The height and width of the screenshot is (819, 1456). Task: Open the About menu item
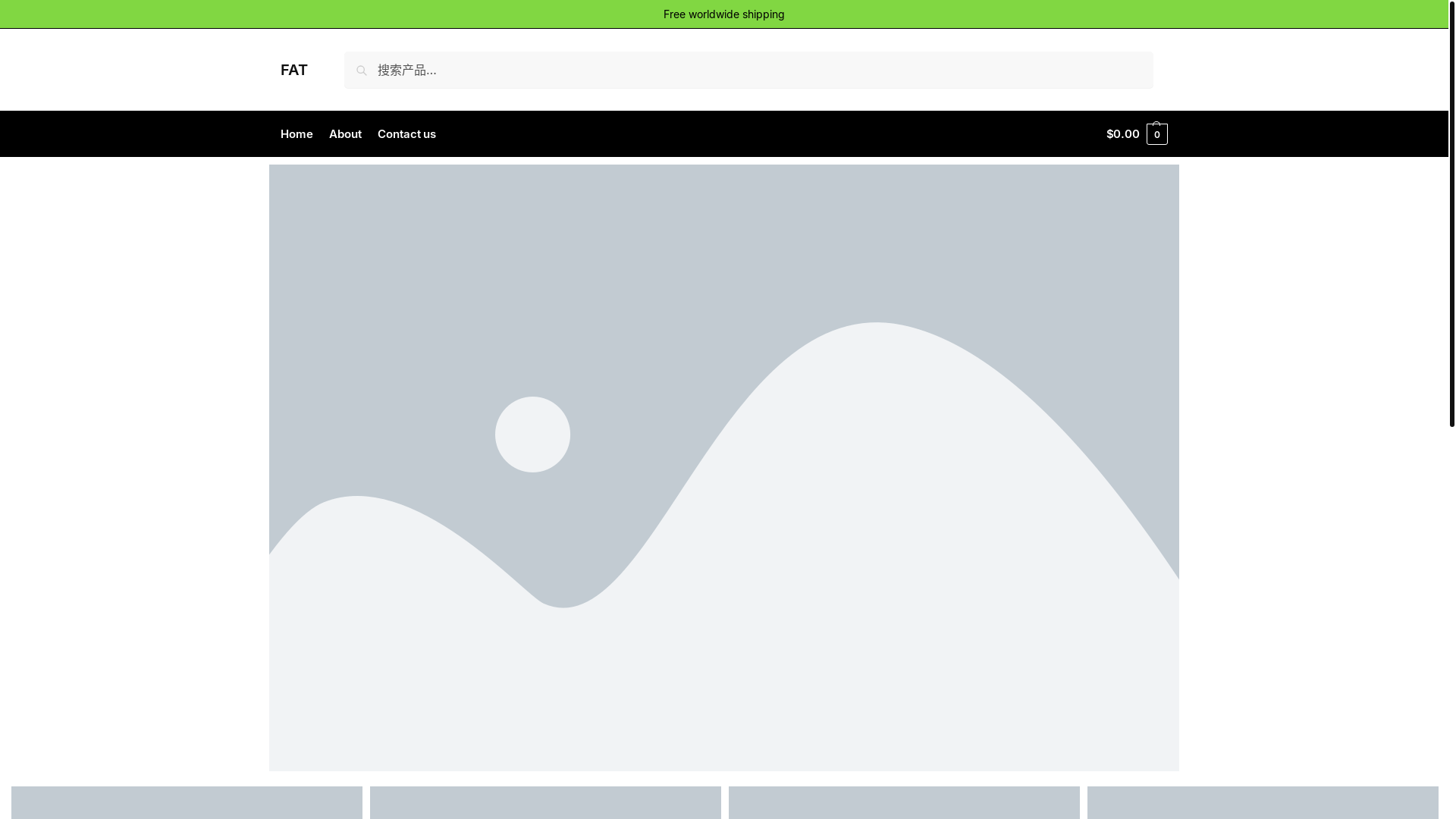point(345,134)
